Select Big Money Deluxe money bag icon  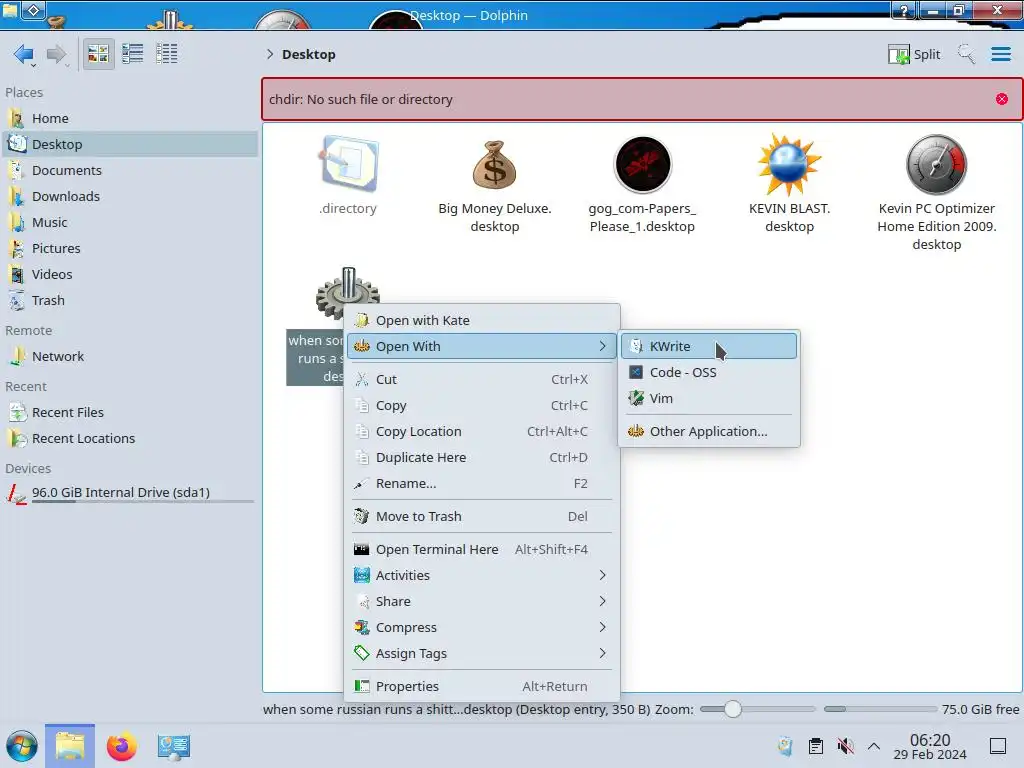click(x=494, y=164)
